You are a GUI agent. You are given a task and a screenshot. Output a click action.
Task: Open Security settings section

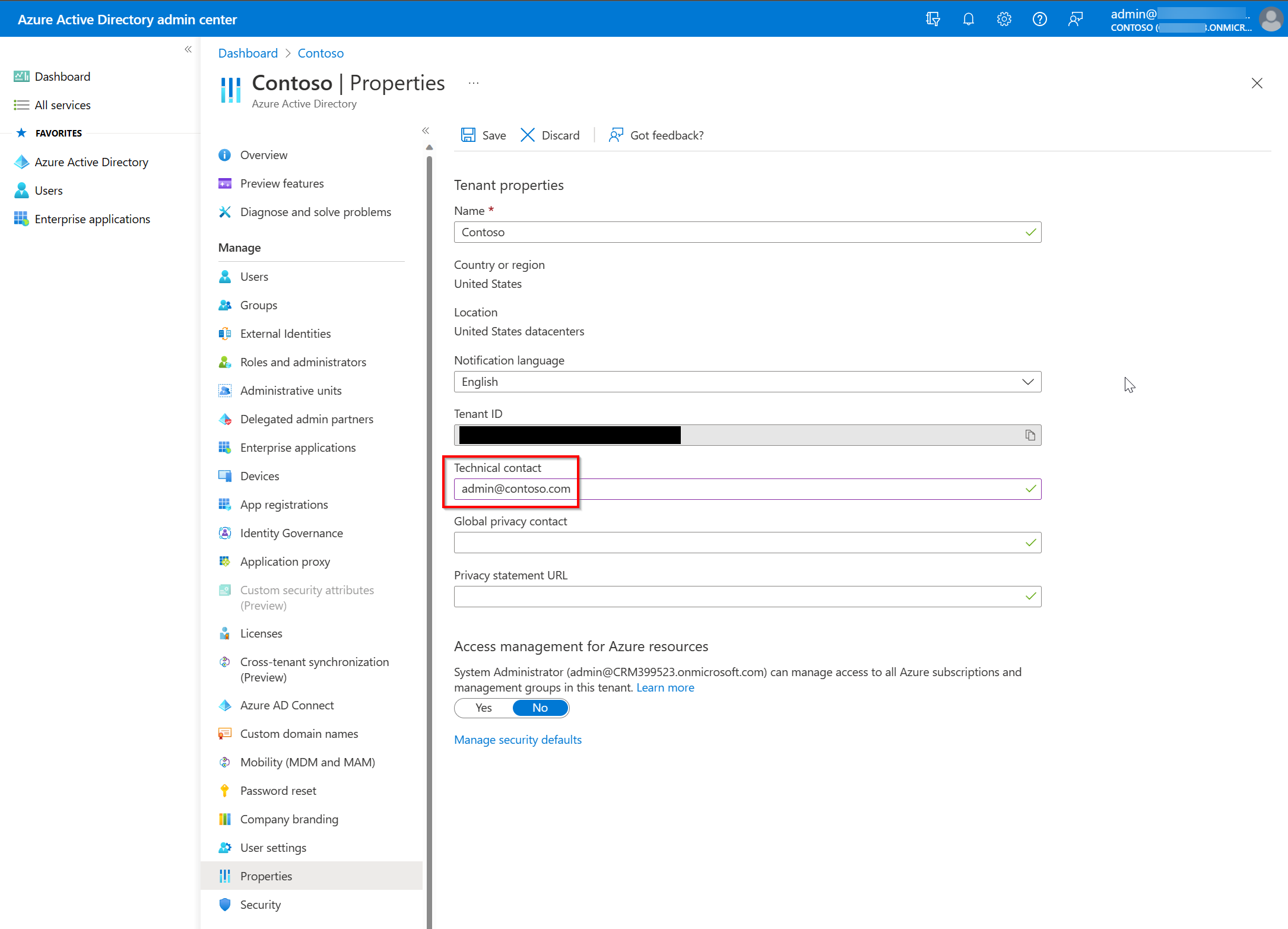pyautogui.click(x=260, y=905)
